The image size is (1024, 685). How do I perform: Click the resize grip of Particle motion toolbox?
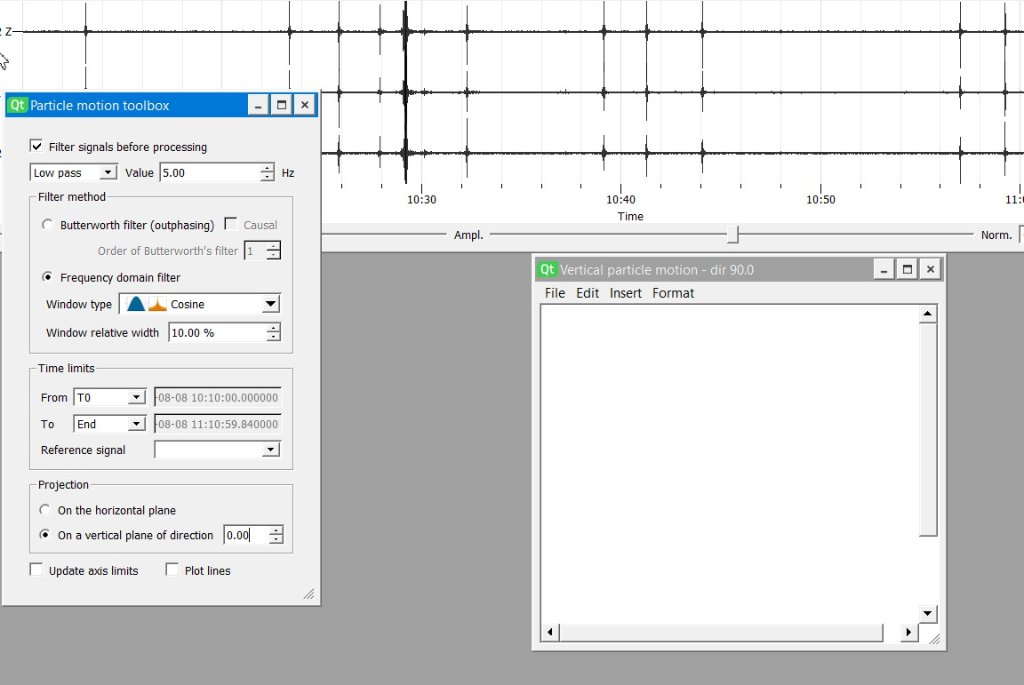click(x=309, y=594)
